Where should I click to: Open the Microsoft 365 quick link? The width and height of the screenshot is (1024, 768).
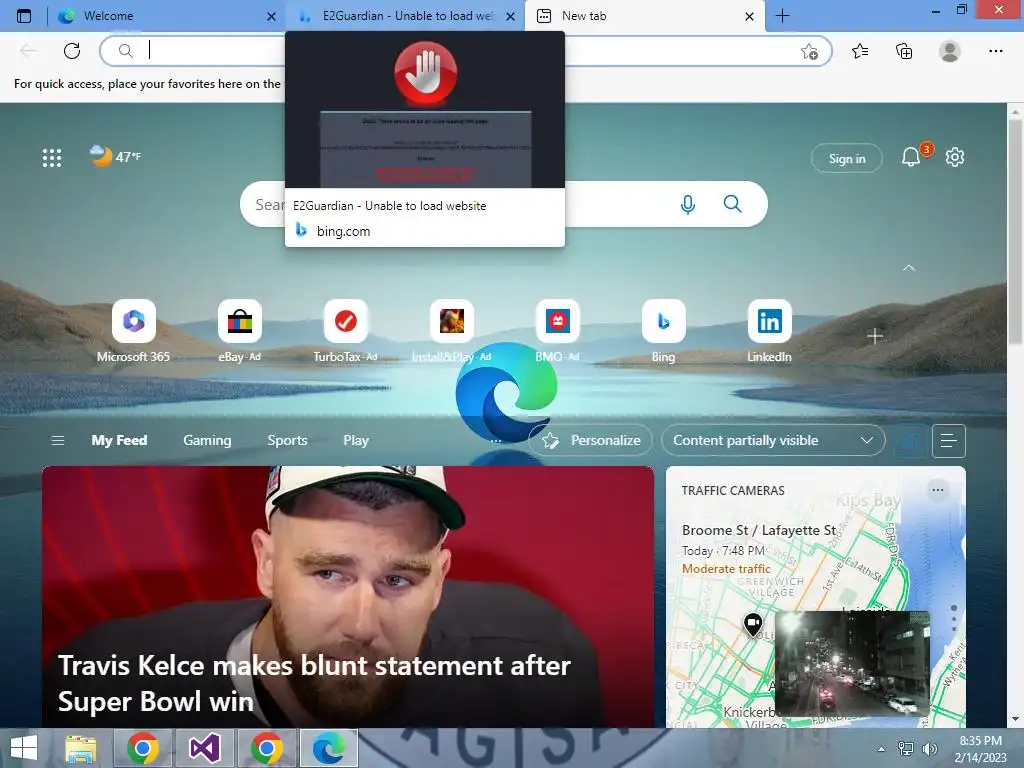coord(133,330)
